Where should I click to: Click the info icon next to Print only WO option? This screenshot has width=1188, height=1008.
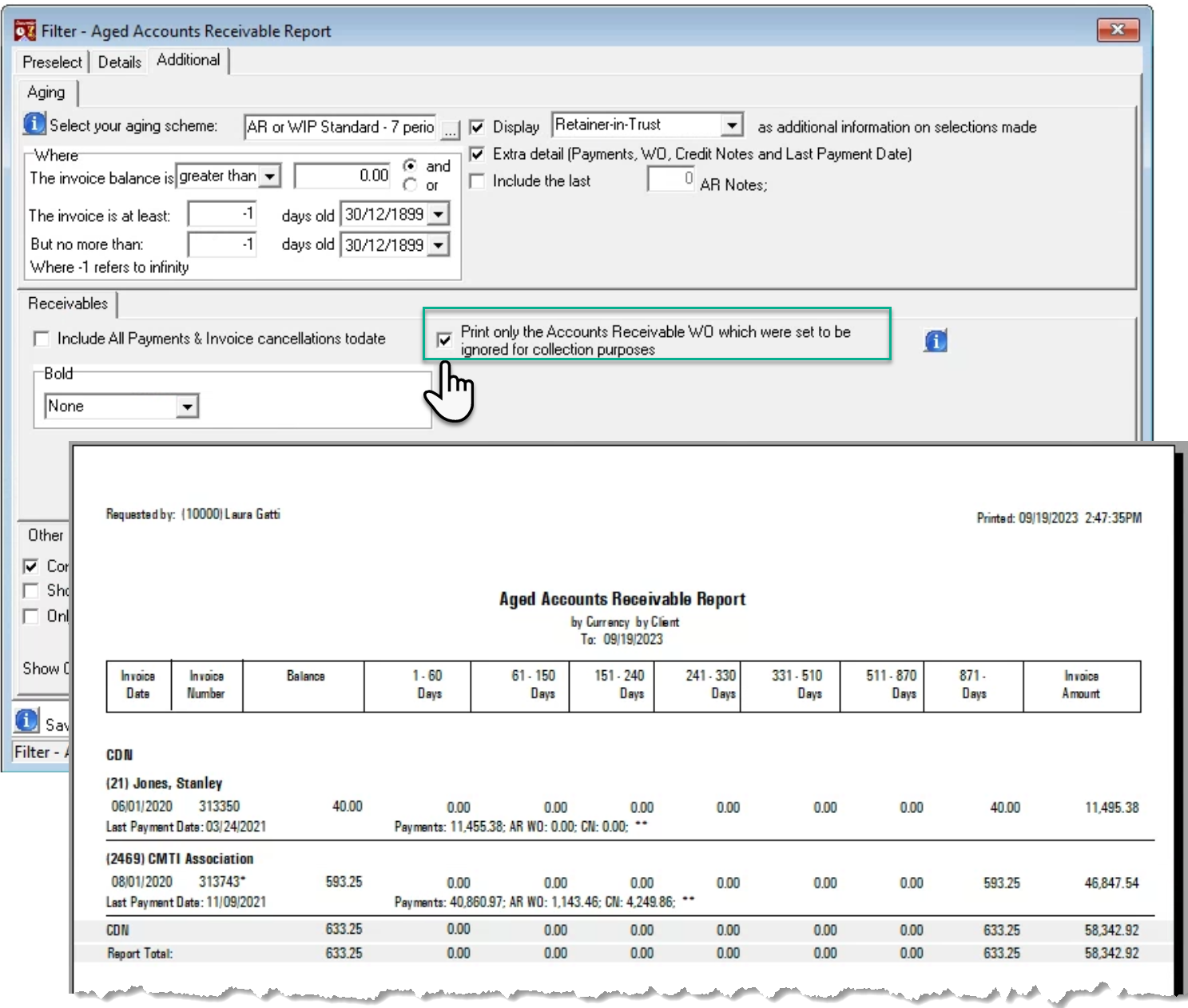(x=936, y=341)
